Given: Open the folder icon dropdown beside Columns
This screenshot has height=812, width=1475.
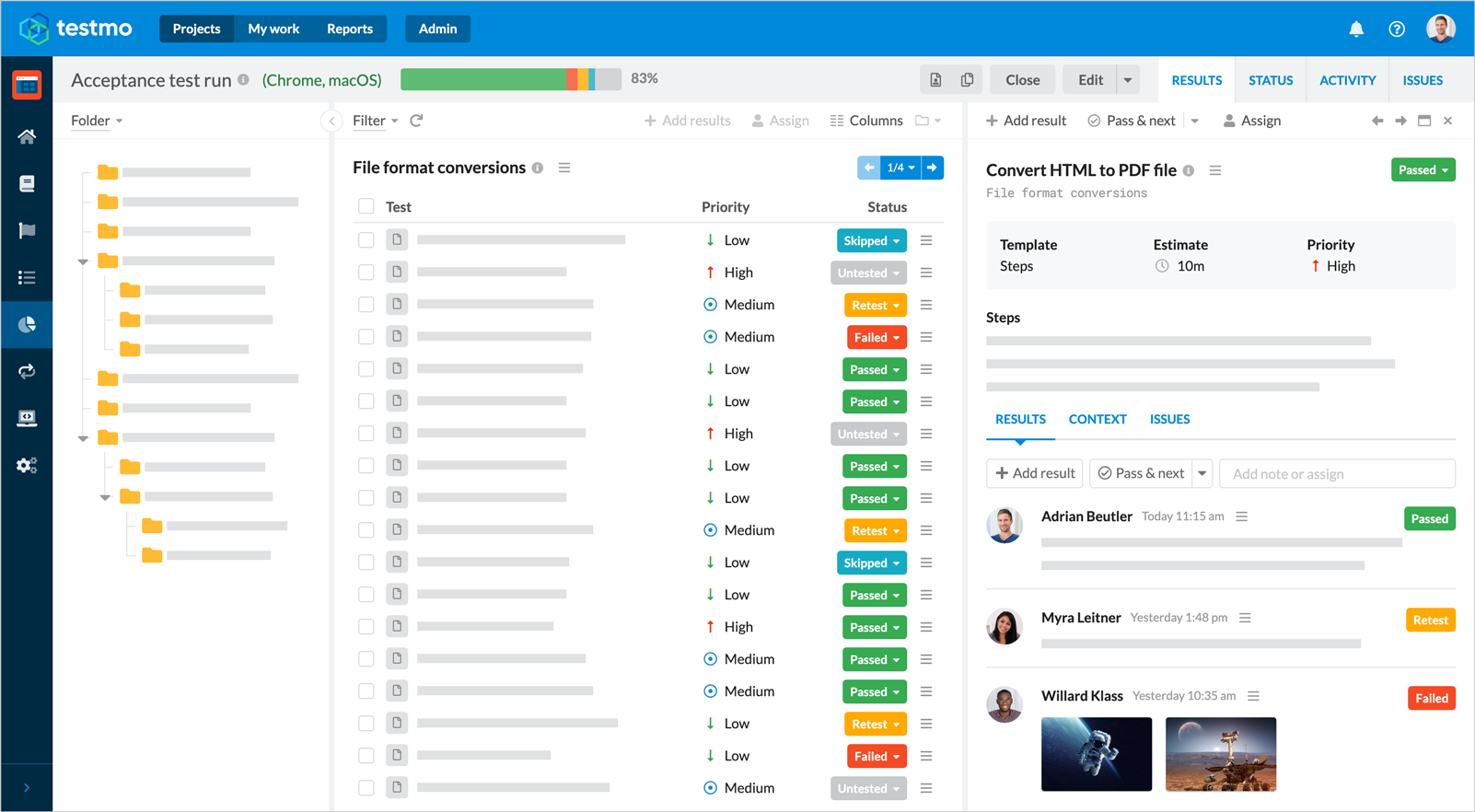Looking at the screenshot, I should coord(928,121).
